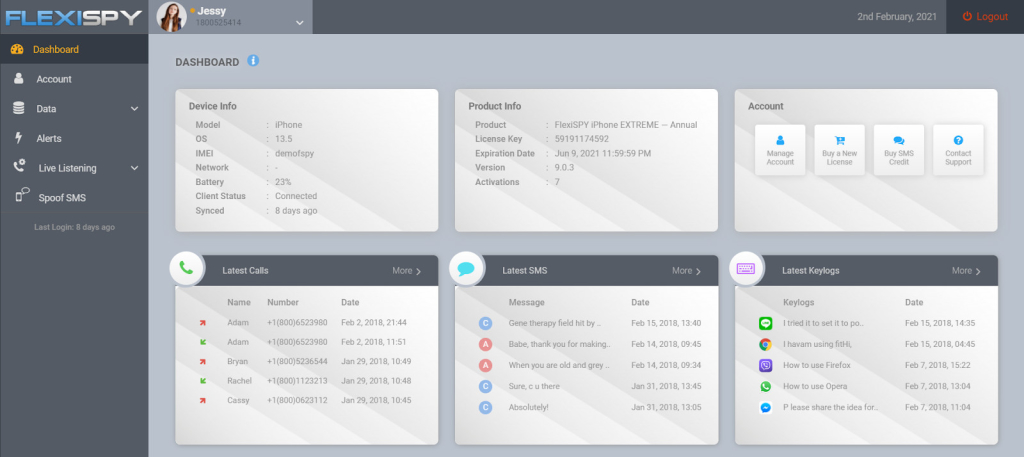Select the Rachel name in Latest Calls
Screen dimensions: 1024x457
coord(239,381)
